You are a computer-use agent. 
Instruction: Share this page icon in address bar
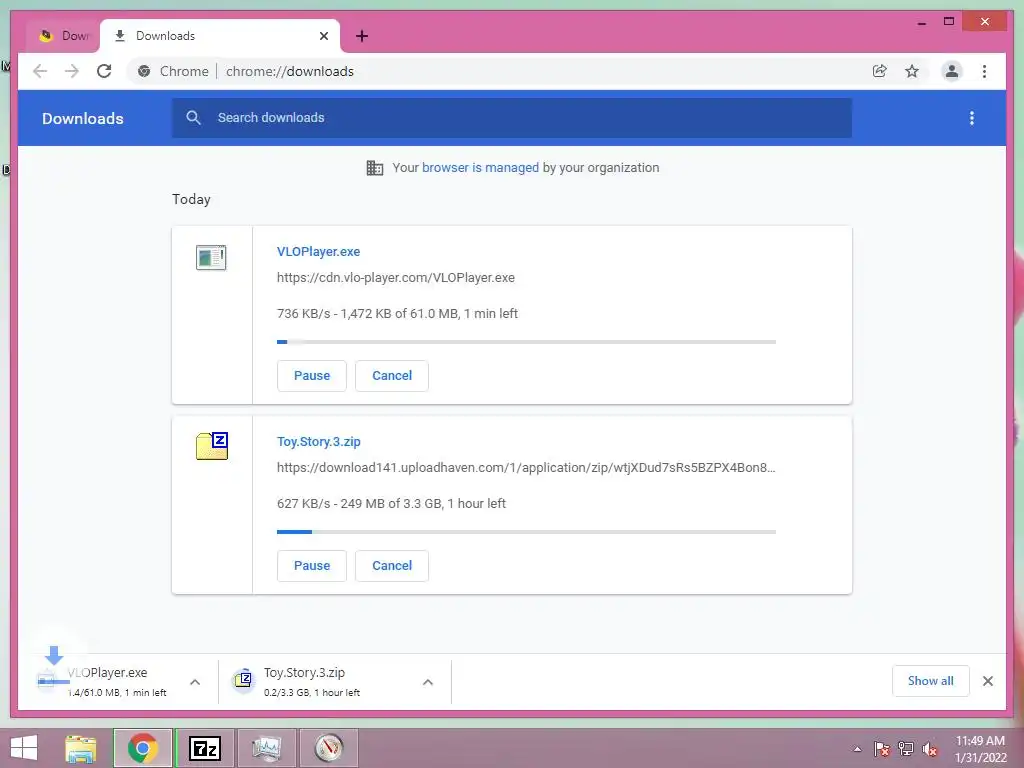pyautogui.click(x=880, y=71)
